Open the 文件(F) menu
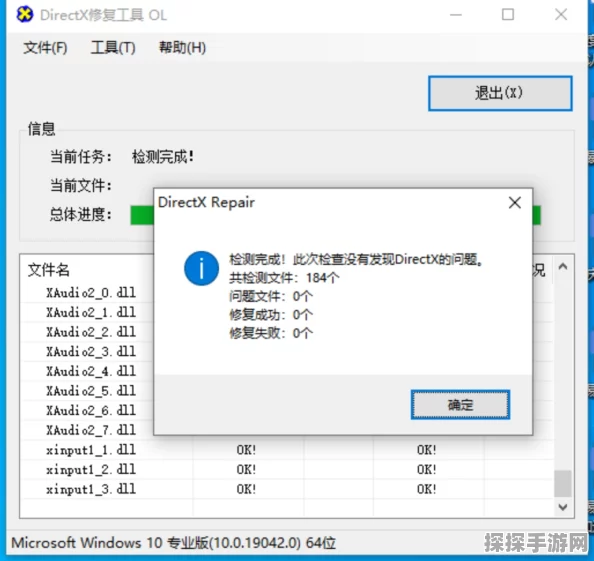This screenshot has width=594, height=561. 45,48
